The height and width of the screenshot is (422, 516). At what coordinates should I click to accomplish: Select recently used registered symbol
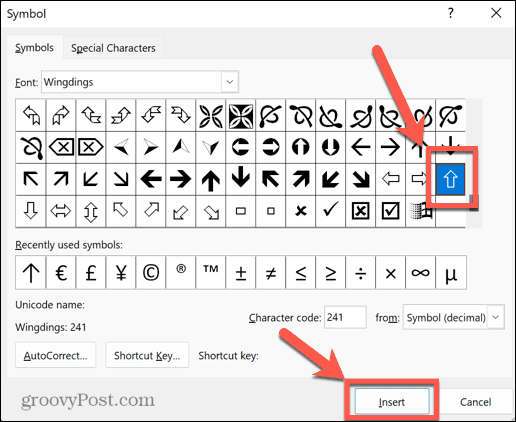180,273
